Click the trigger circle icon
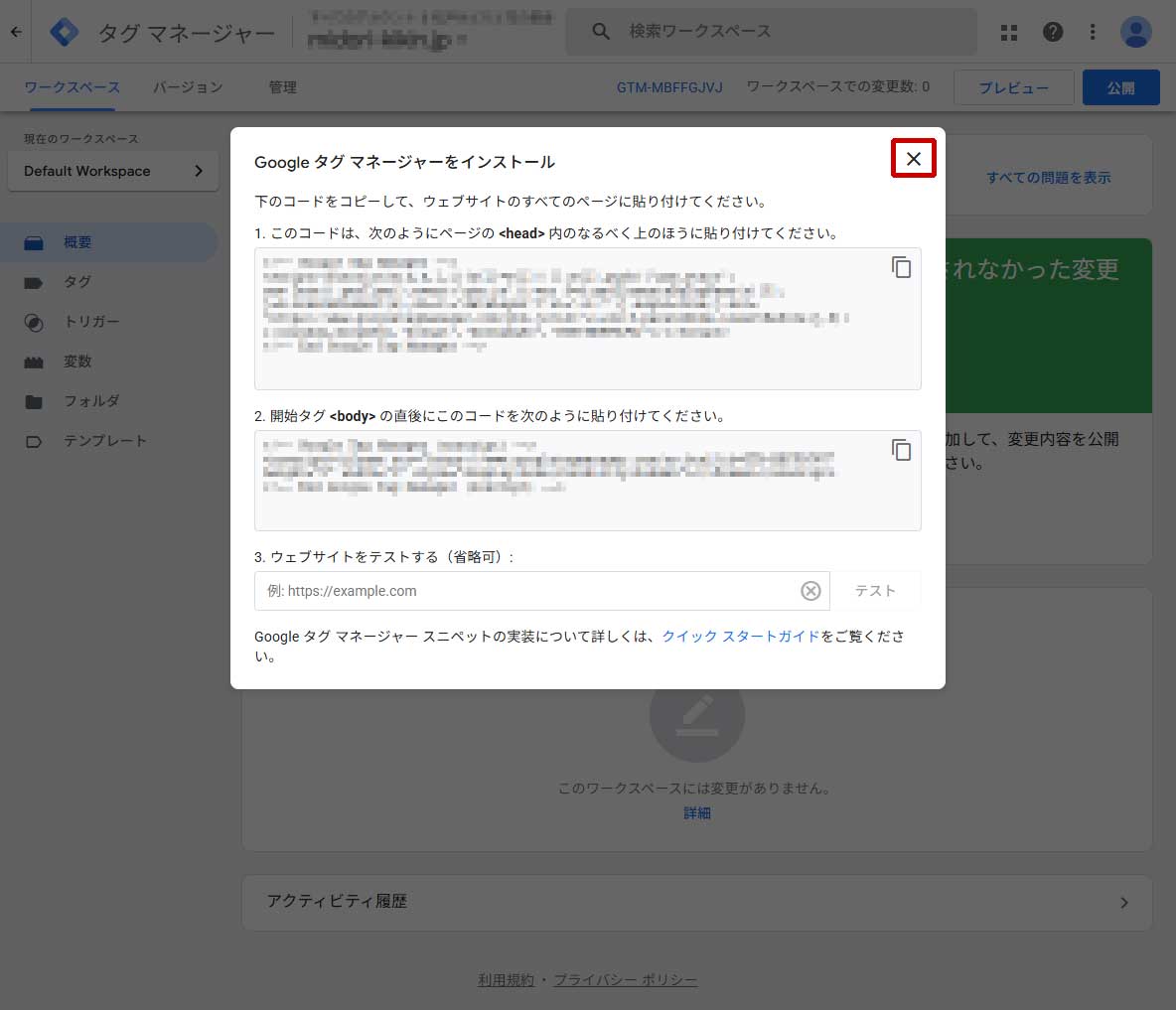Screen dimensions: 1176x1010 (x=34, y=323)
